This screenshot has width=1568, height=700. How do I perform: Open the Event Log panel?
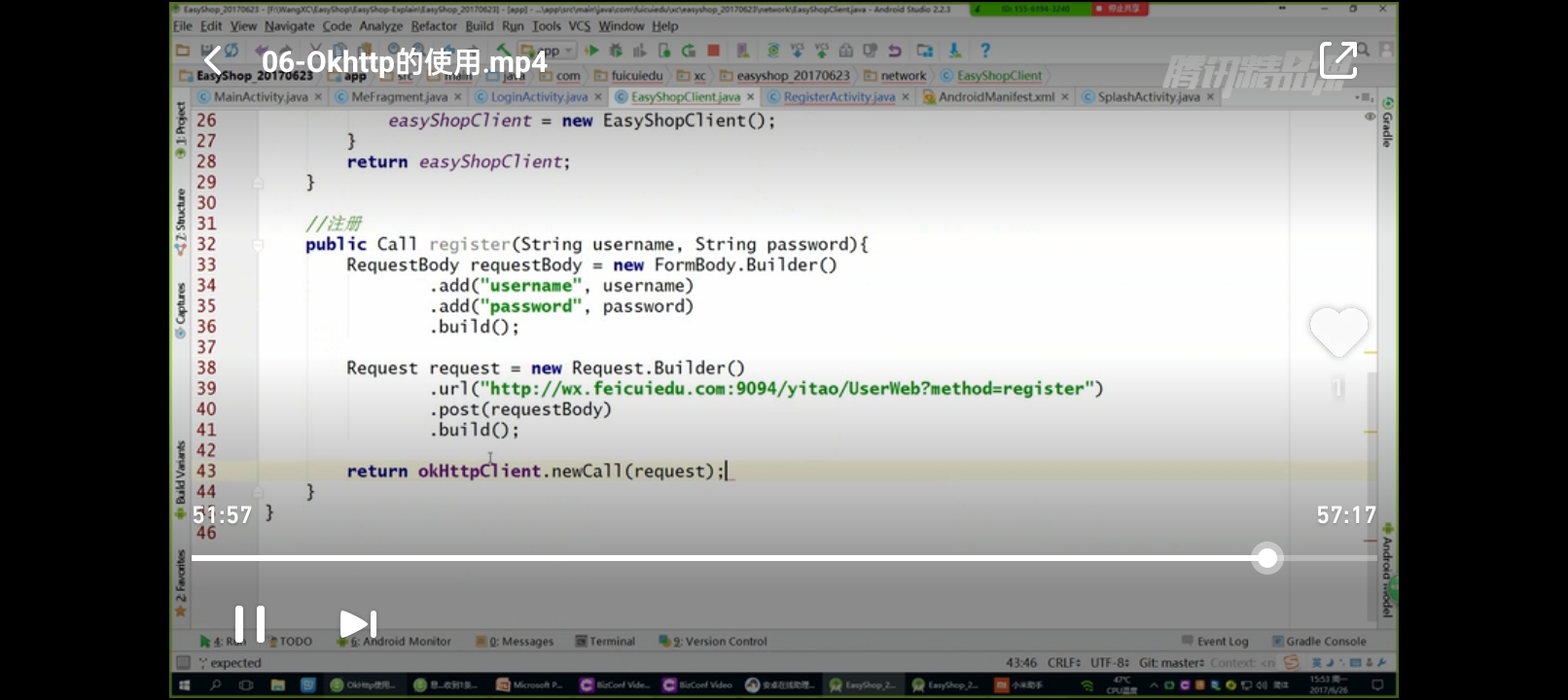pos(1215,642)
